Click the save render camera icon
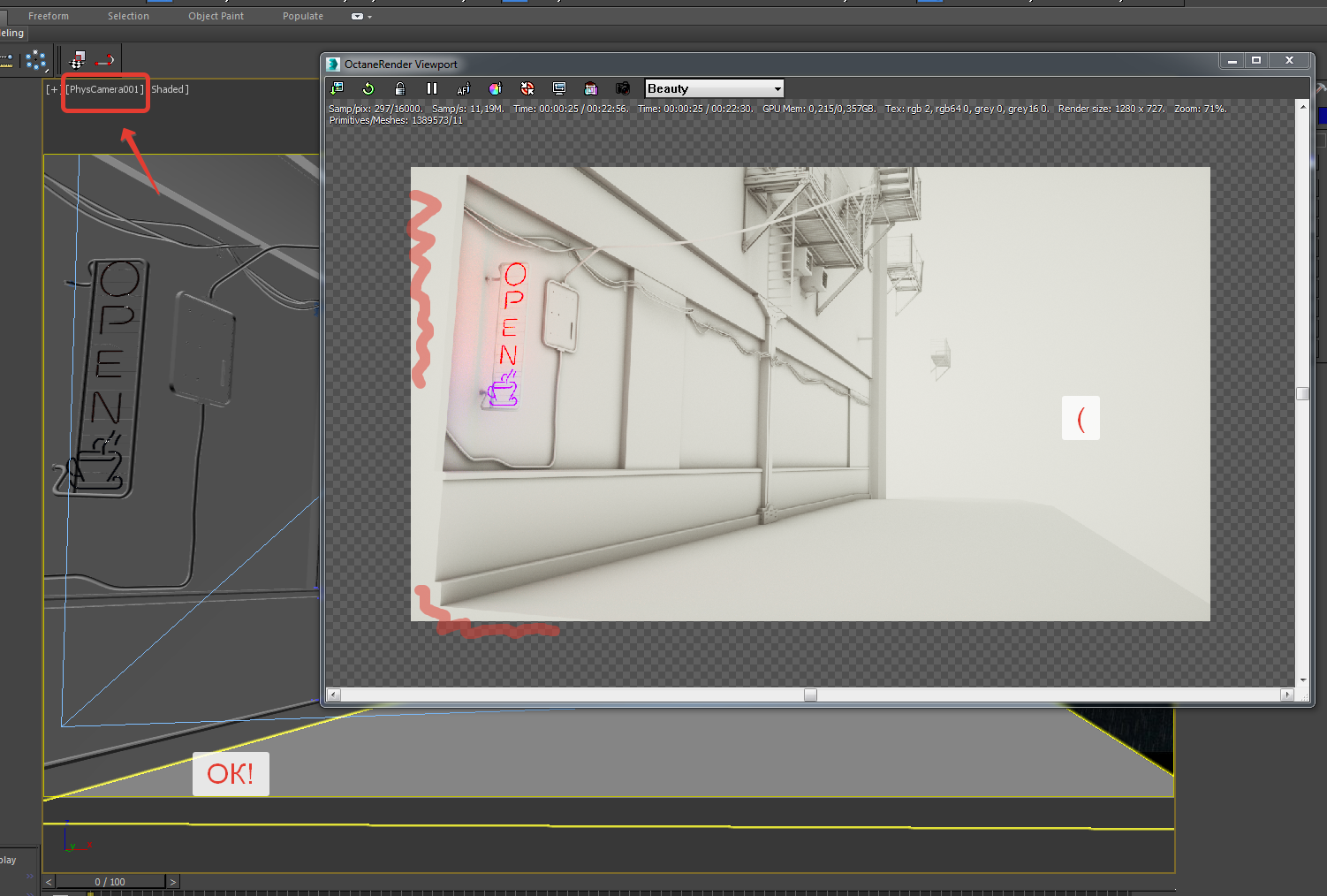1327x896 pixels. coord(623,88)
